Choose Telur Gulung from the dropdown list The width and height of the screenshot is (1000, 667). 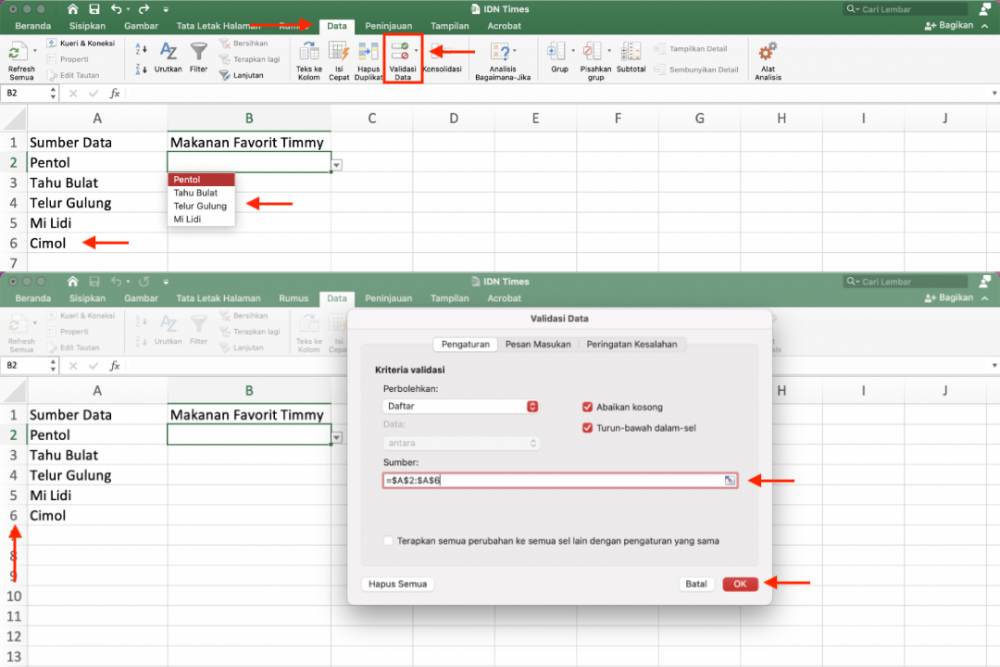click(200, 206)
